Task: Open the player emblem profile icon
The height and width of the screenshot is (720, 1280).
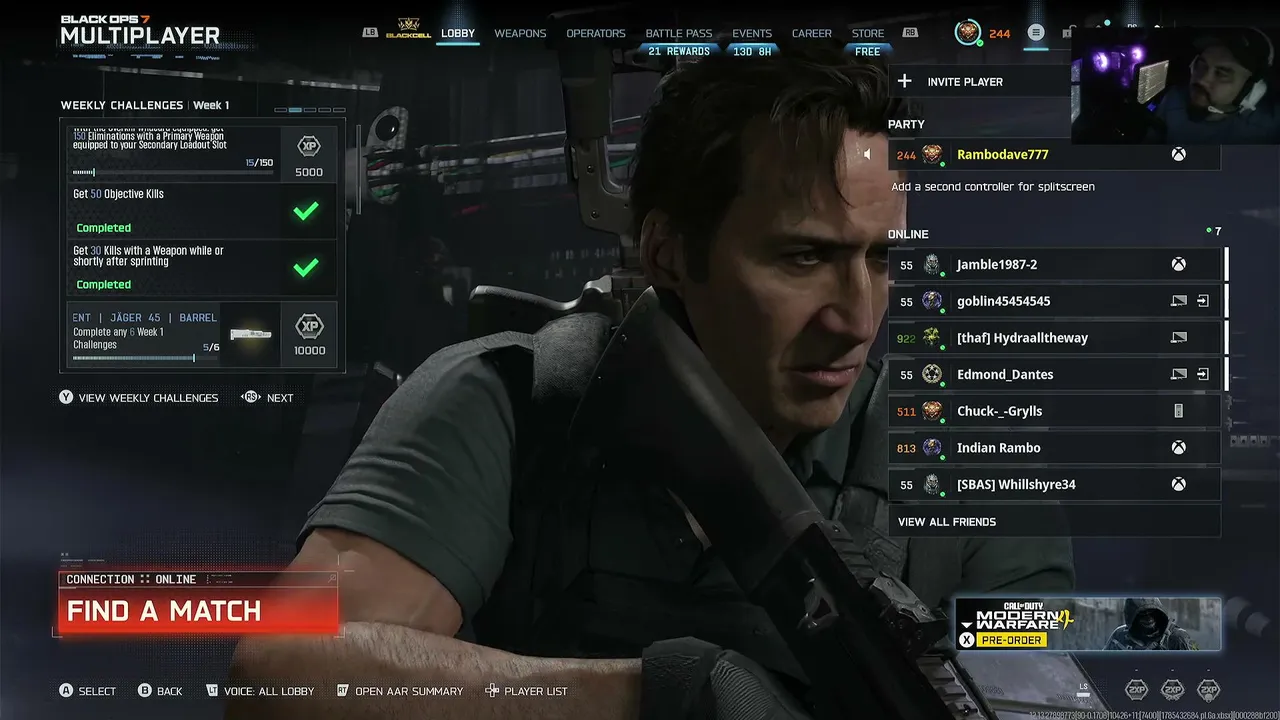Action: click(968, 33)
